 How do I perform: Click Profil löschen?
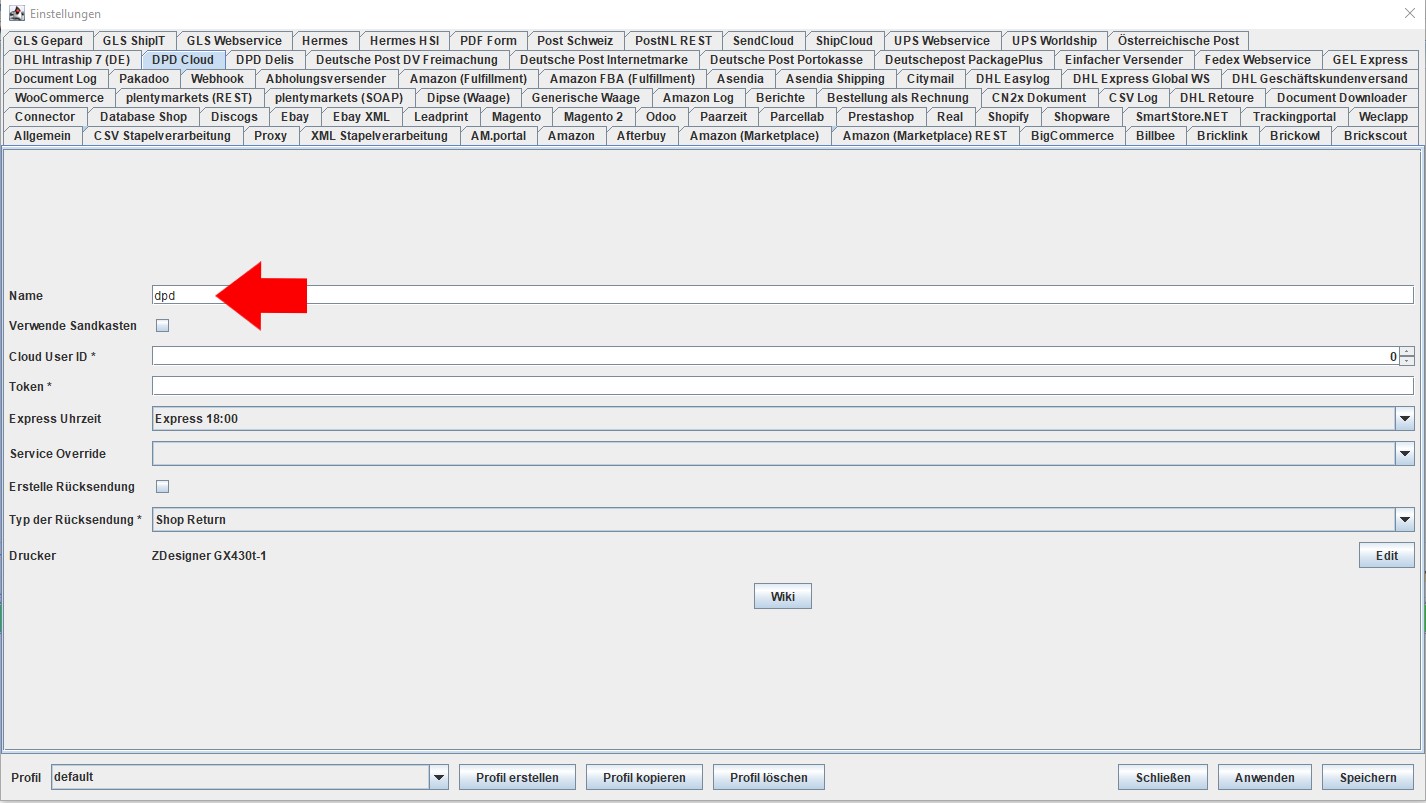point(771,778)
